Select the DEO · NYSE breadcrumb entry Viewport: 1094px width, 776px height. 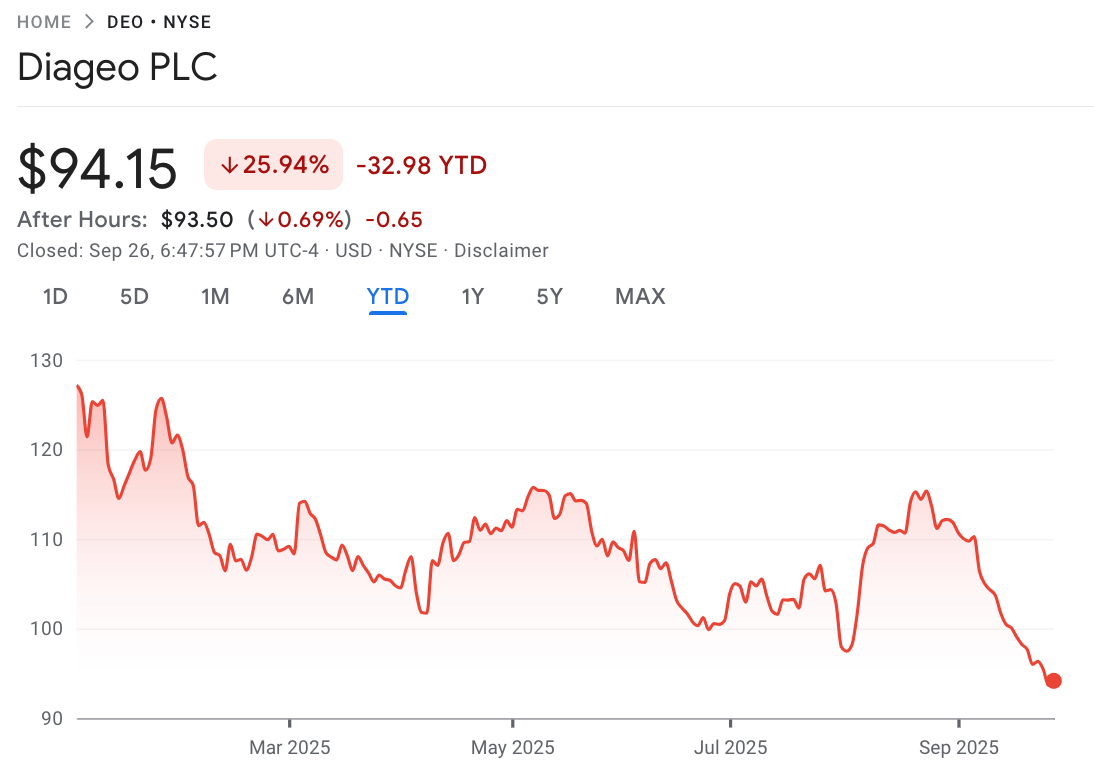(158, 21)
